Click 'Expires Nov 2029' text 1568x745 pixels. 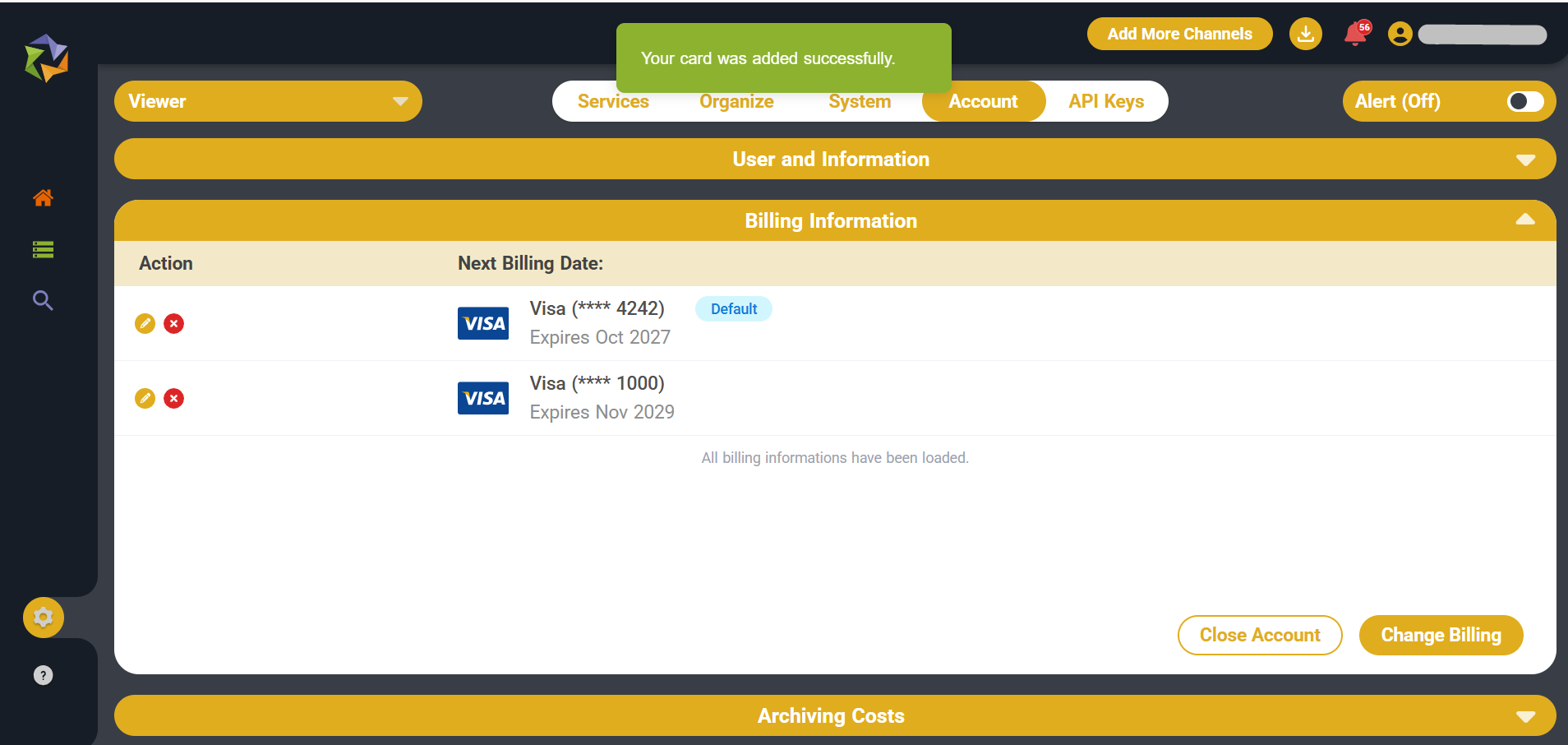pos(602,412)
